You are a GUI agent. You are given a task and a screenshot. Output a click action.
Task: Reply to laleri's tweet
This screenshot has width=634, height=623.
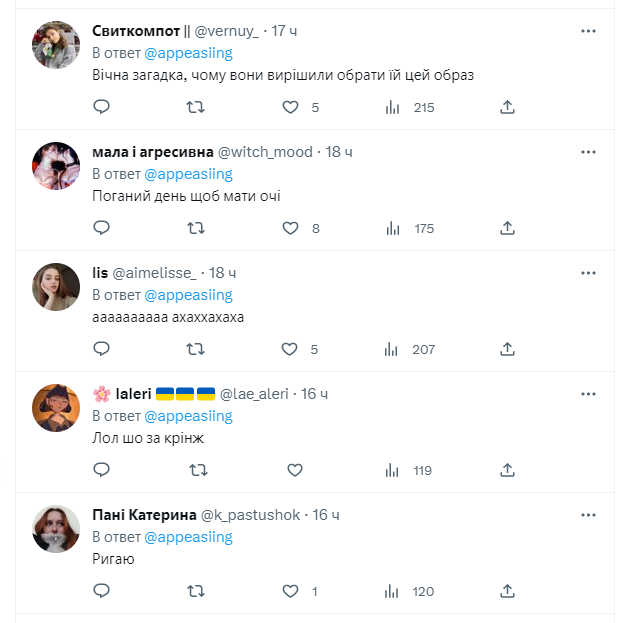click(x=101, y=470)
